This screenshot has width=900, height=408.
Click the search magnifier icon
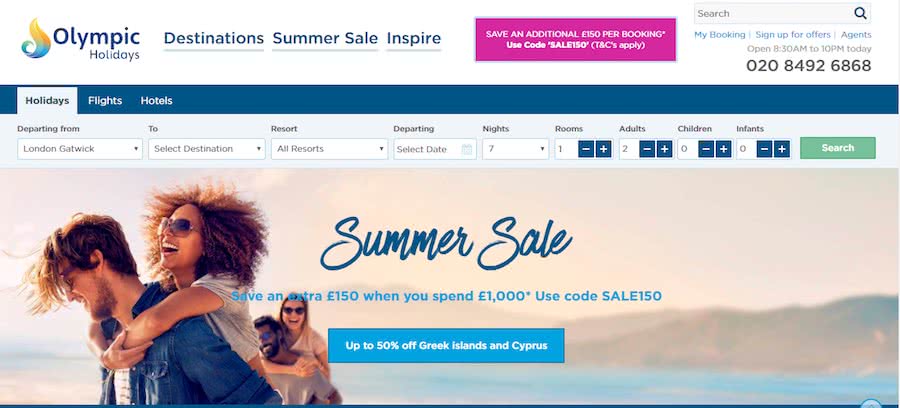[860, 13]
